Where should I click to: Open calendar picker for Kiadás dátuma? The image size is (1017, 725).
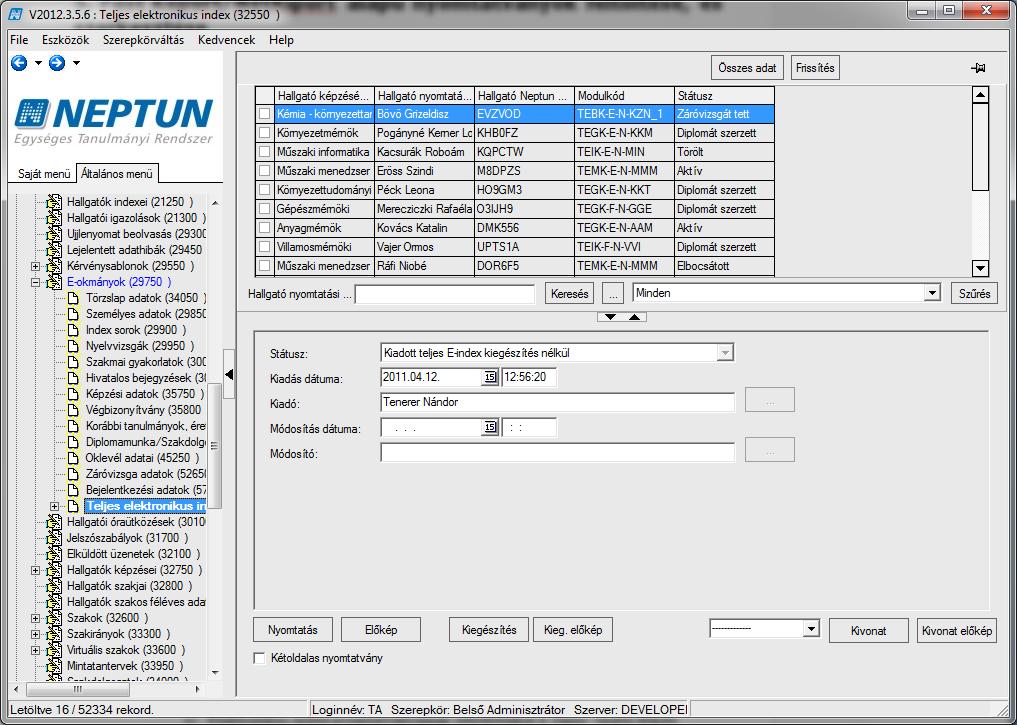pyautogui.click(x=490, y=377)
